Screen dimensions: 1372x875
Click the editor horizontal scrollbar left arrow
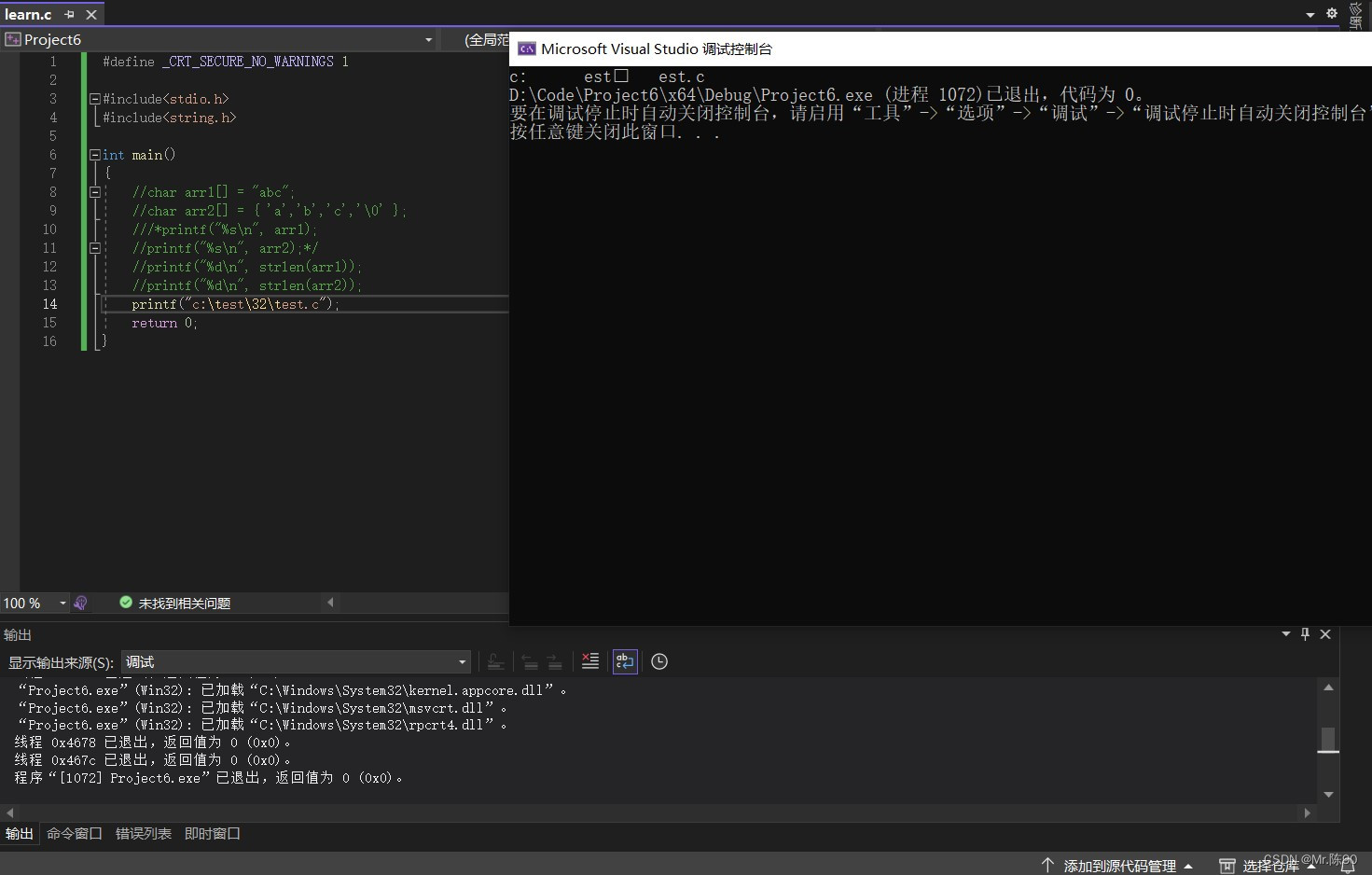(330, 603)
